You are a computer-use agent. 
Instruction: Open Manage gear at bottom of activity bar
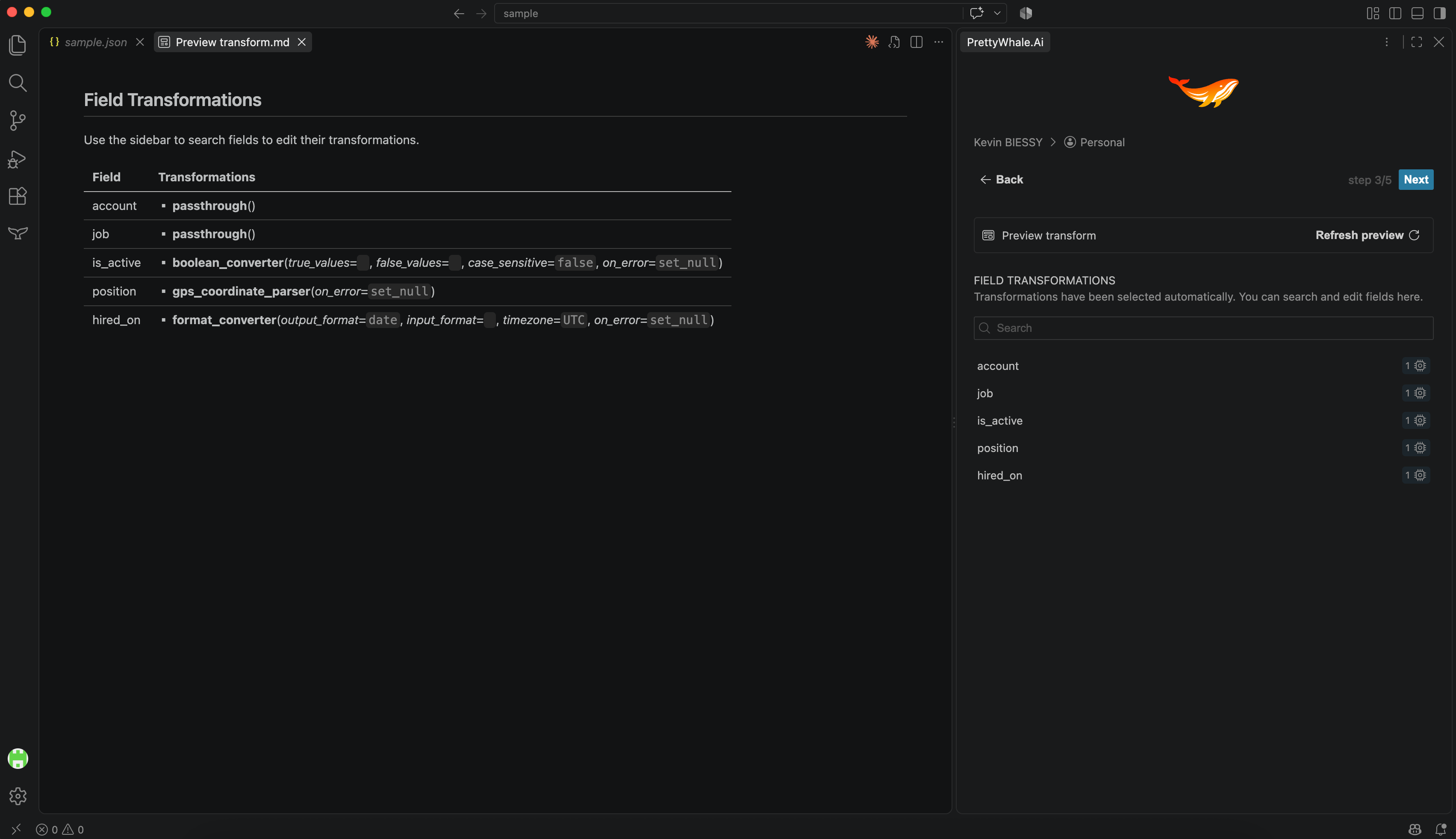[x=18, y=796]
